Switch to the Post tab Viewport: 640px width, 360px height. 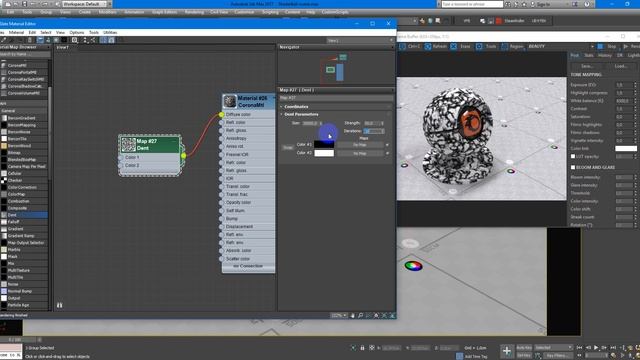575,56
